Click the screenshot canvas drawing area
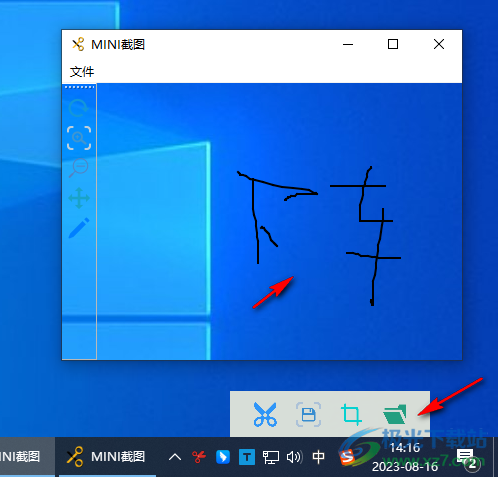Viewport: 498px width, 477px height. pos(279,222)
